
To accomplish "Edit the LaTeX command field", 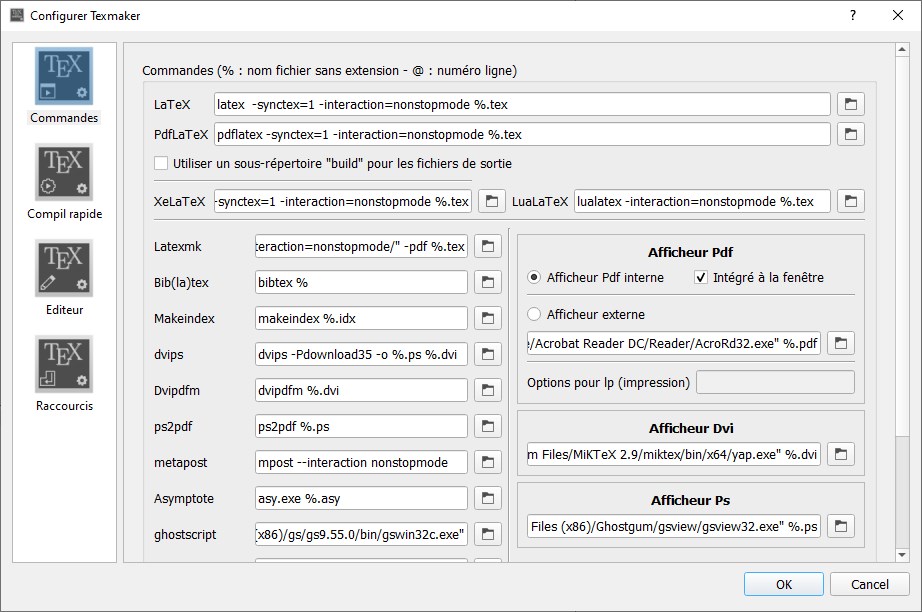I will 522,104.
